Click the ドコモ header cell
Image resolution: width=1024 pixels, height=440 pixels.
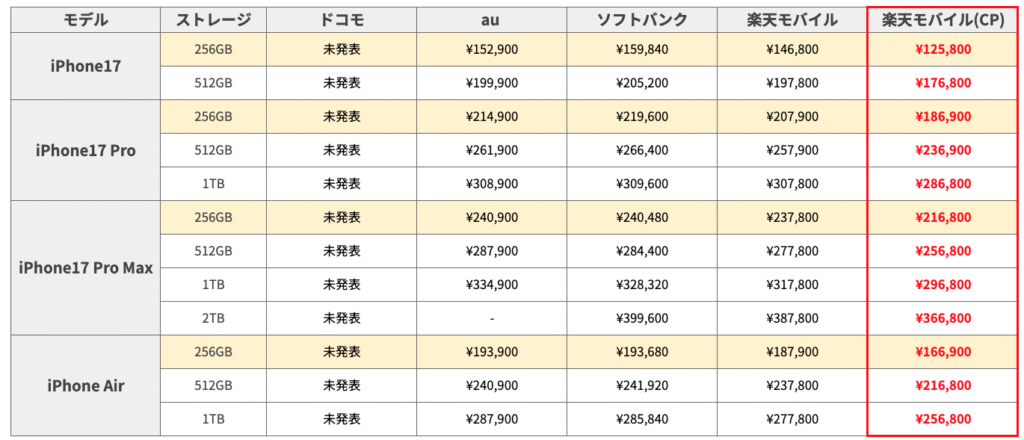coord(342,20)
